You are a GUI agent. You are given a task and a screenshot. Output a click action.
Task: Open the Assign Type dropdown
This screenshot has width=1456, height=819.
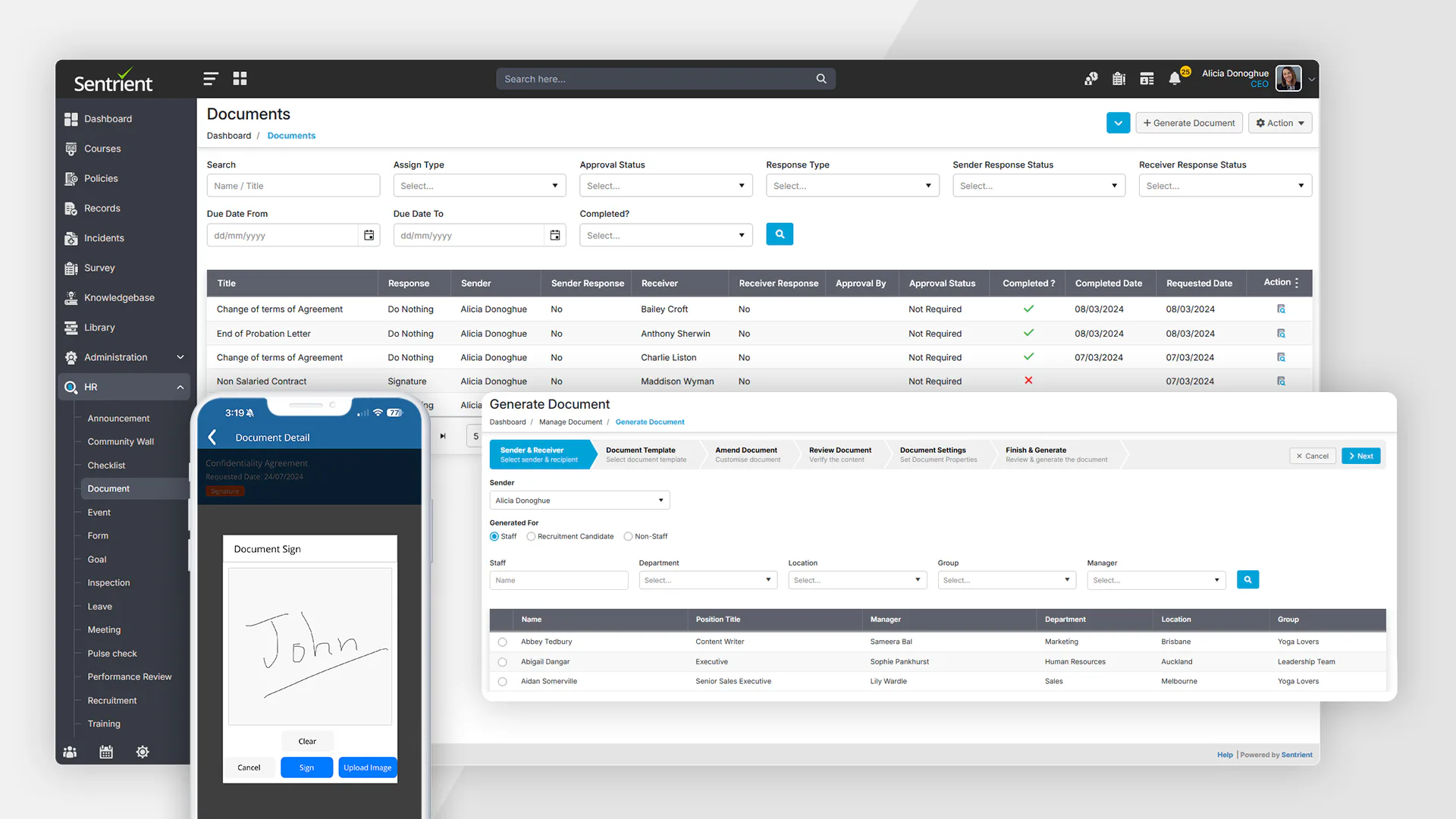tap(479, 186)
